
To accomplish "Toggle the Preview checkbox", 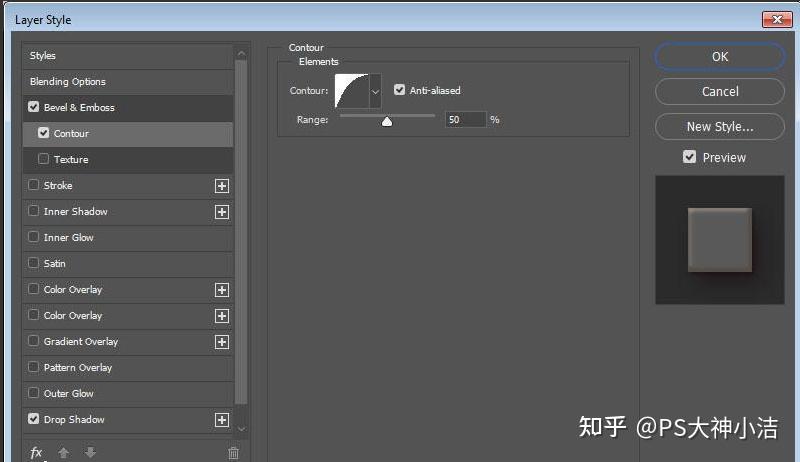I will pyautogui.click(x=689, y=157).
